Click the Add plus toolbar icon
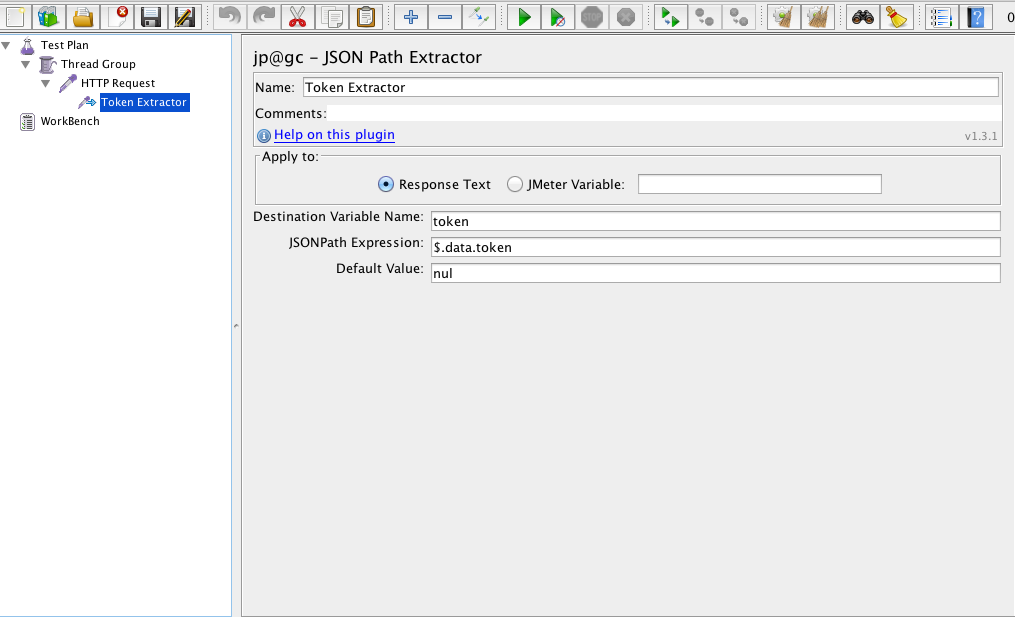This screenshot has width=1015, height=617. 410,17
